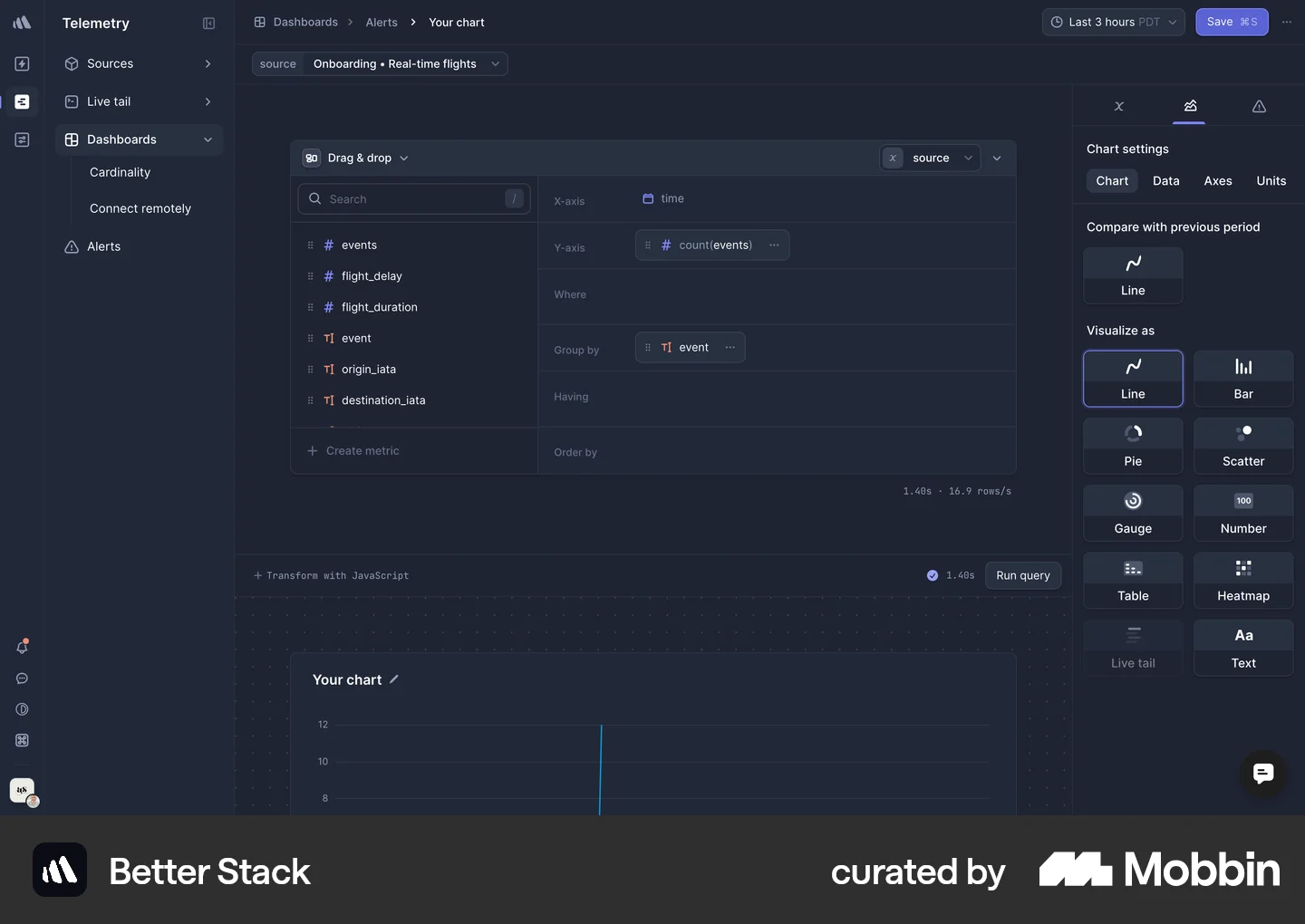Click Create metric
The height and width of the screenshot is (924, 1305).
coord(353,451)
